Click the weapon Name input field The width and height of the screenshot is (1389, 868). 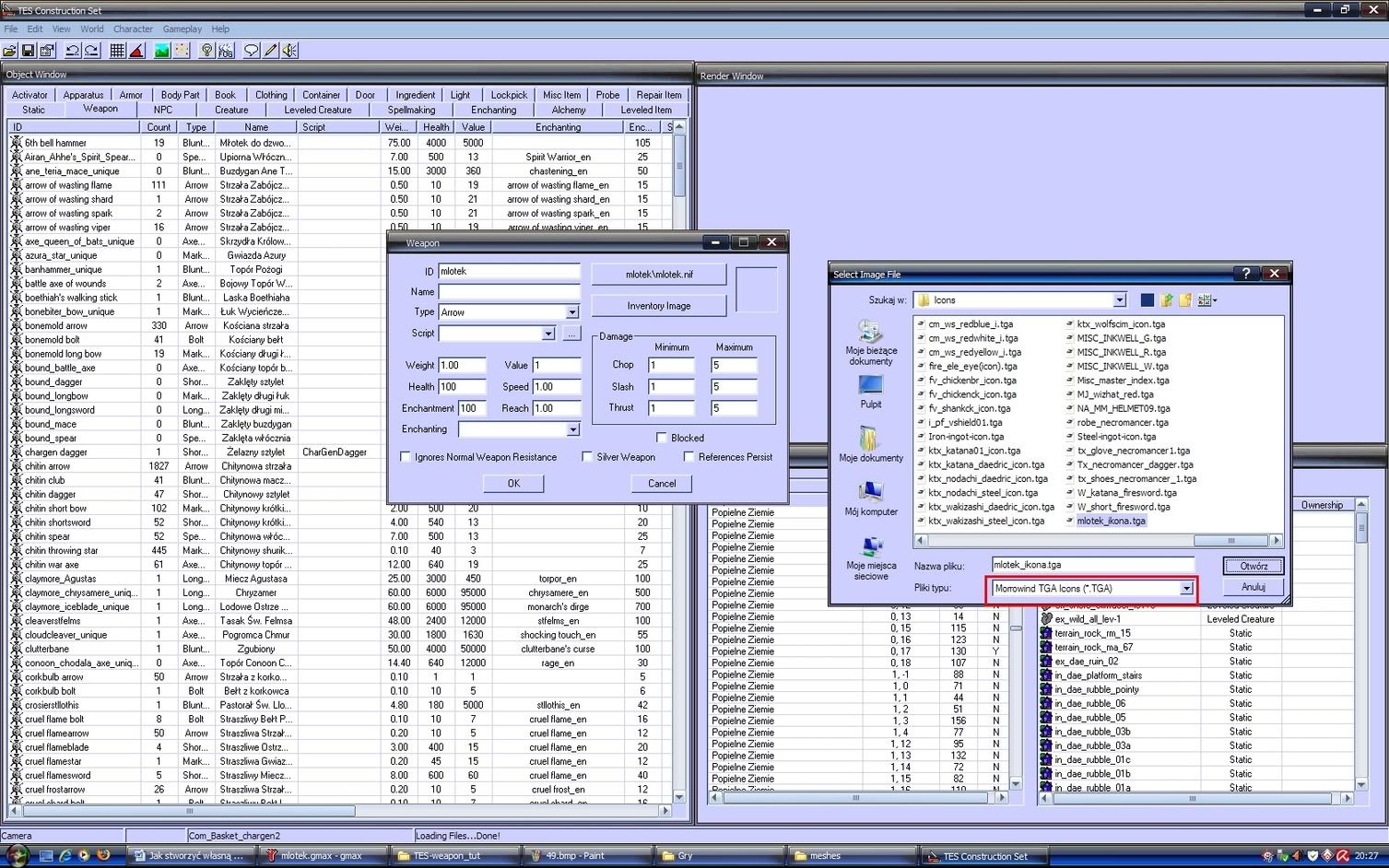click(509, 291)
